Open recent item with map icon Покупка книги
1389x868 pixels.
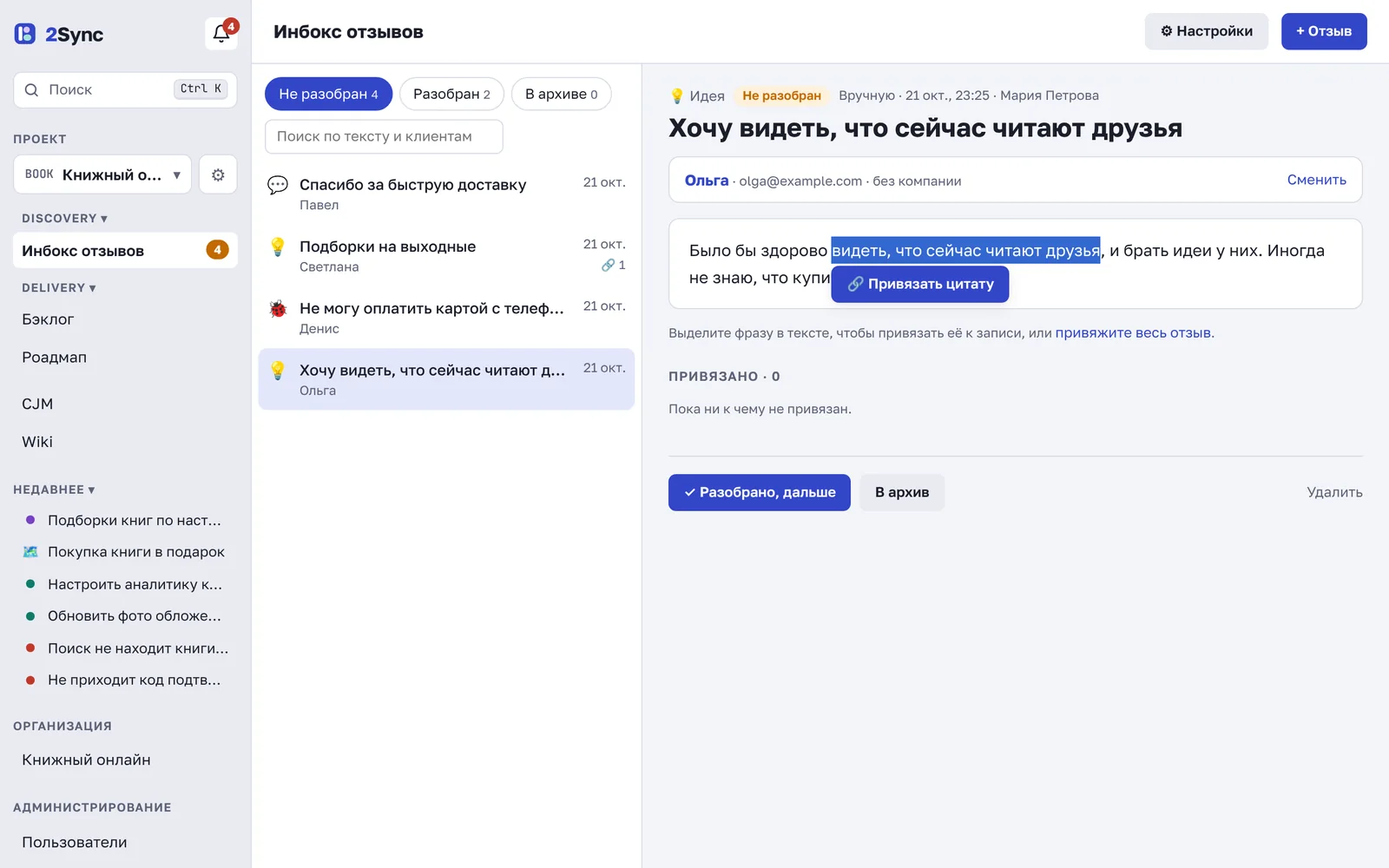coord(125,552)
